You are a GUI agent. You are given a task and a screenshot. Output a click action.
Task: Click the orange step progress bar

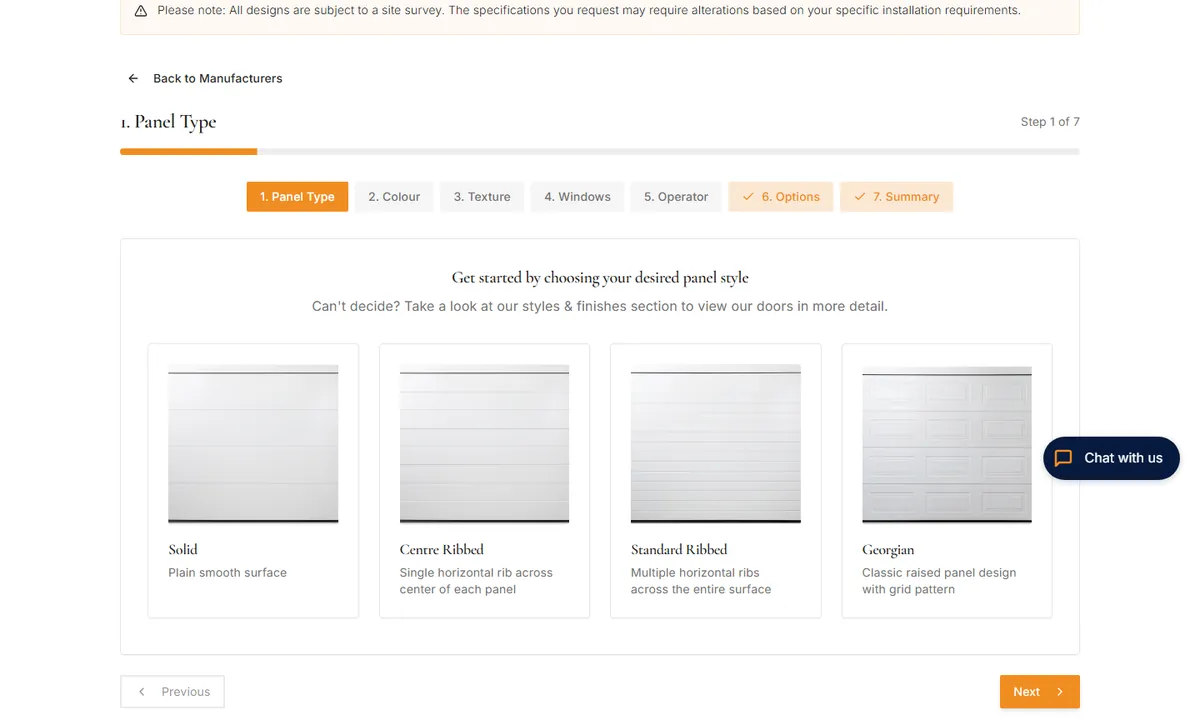pos(188,152)
